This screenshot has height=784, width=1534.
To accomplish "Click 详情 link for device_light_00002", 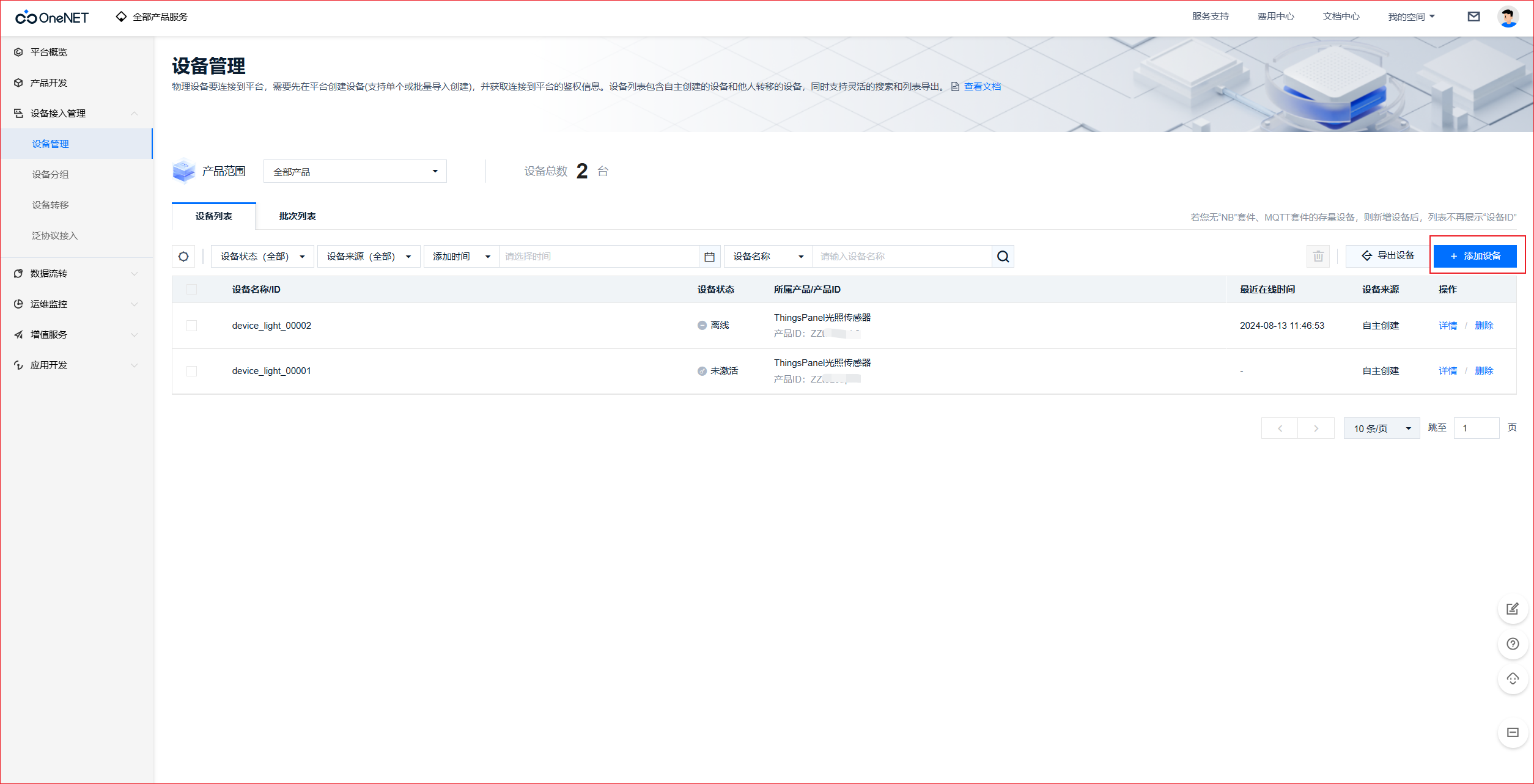I will click(x=1447, y=326).
